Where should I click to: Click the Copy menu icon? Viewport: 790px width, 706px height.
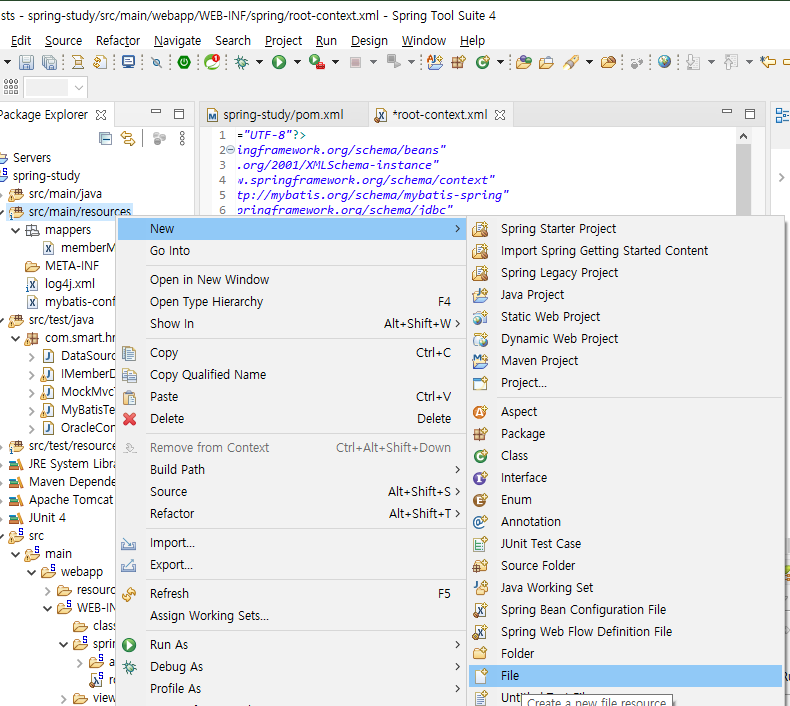coord(129,353)
